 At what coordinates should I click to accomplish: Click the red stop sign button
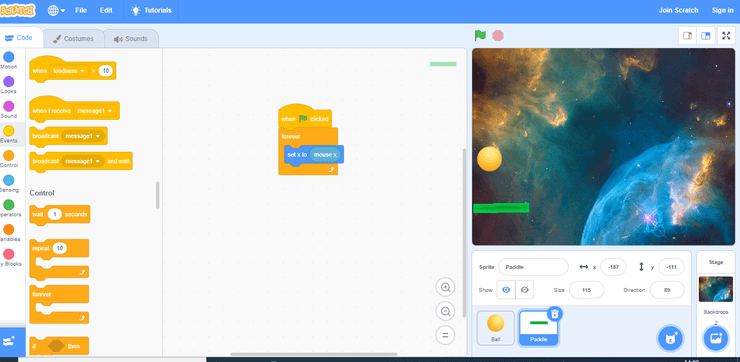(497, 35)
